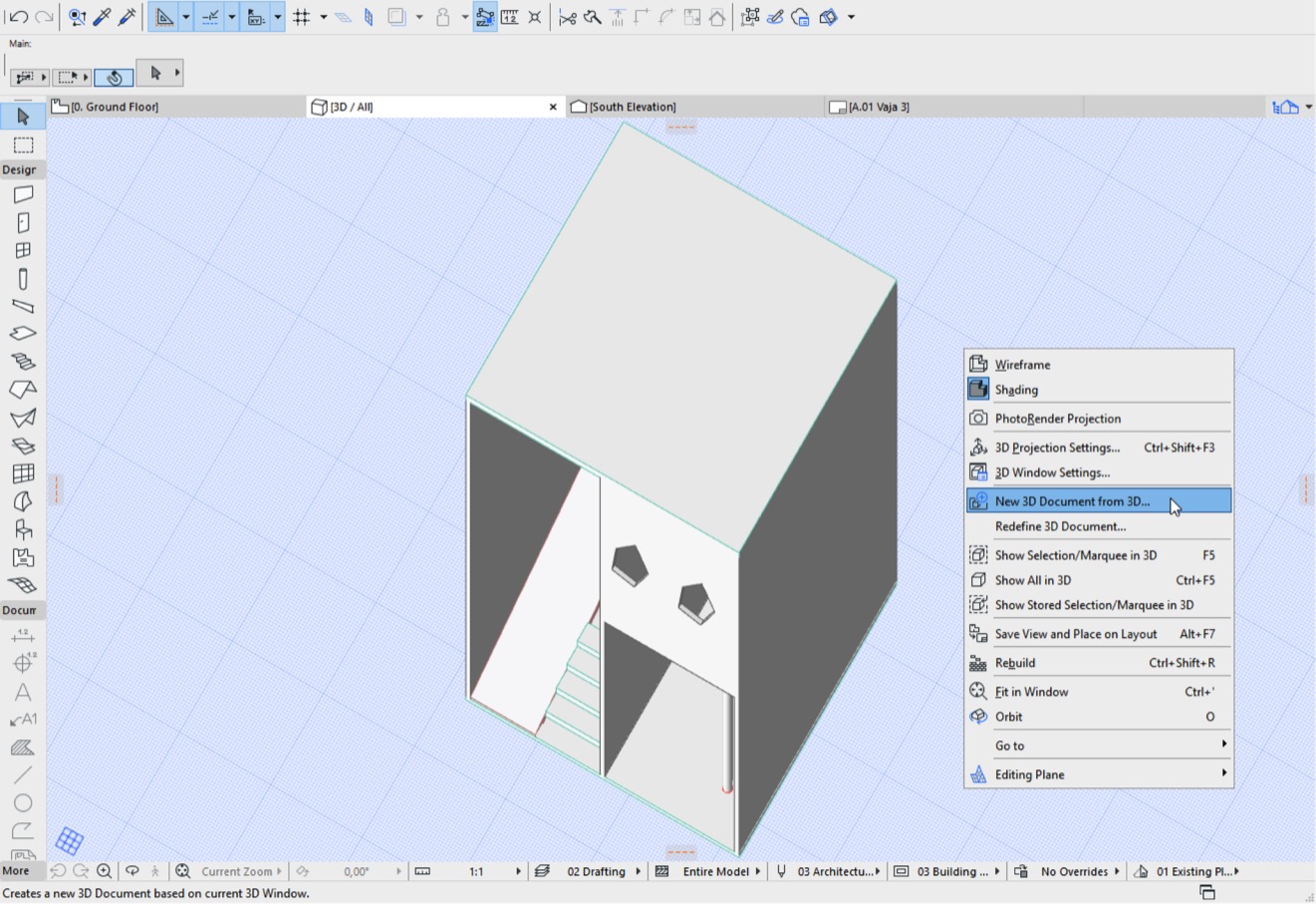Select the Beam tool
Screen dimensions: 1316x904
click(x=23, y=306)
